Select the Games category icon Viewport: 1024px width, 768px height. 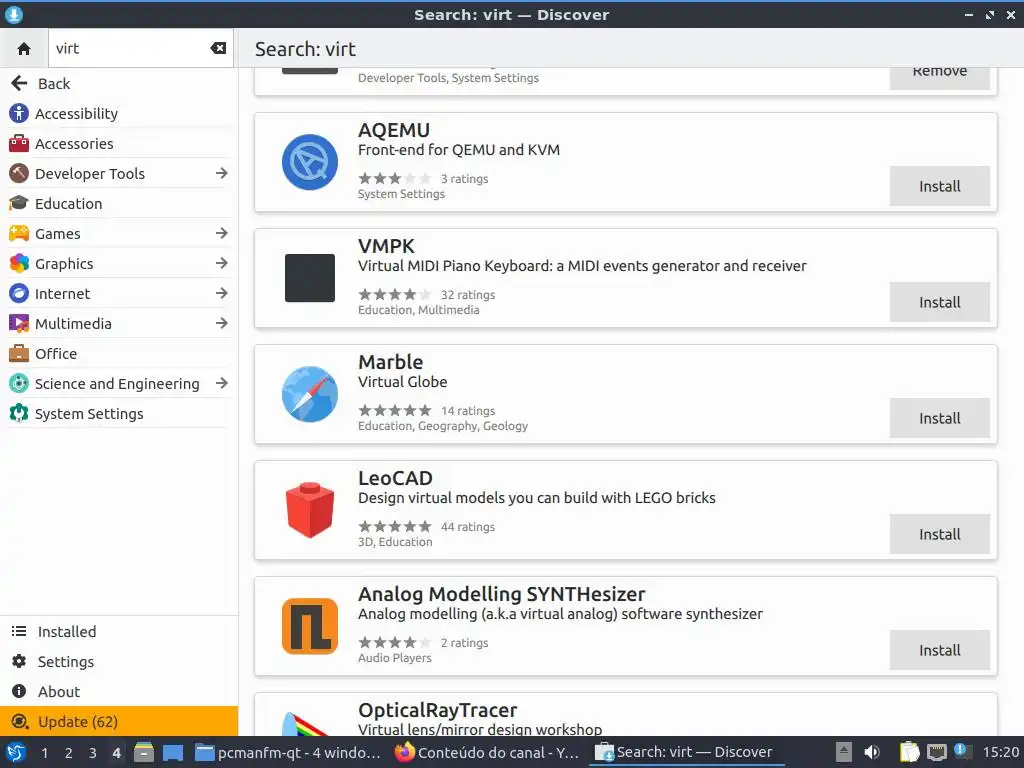19,234
